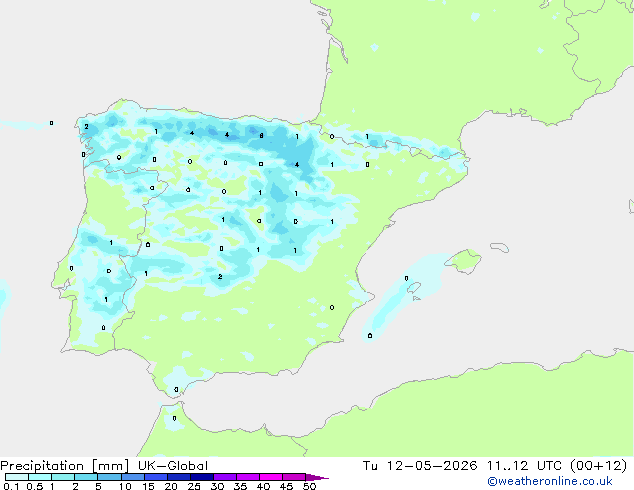Click the legend label "15"
The width and height of the screenshot is (634, 490).
click(x=148, y=486)
